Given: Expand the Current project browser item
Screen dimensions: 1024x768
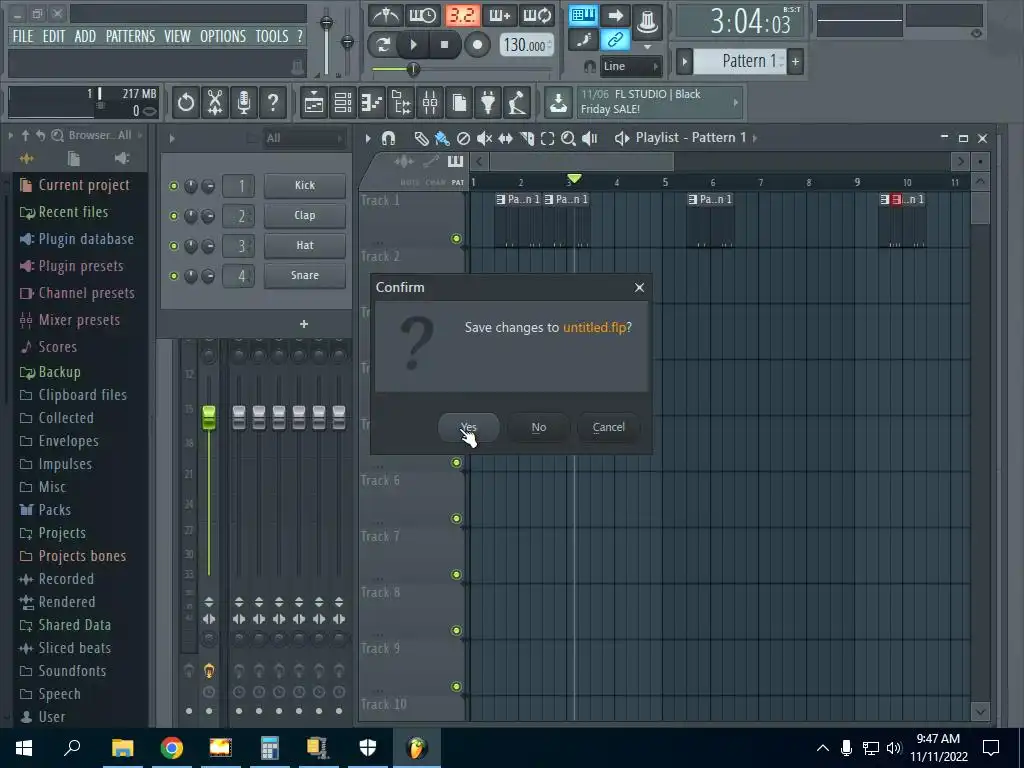Looking at the screenshot, I should click(74, 185).
